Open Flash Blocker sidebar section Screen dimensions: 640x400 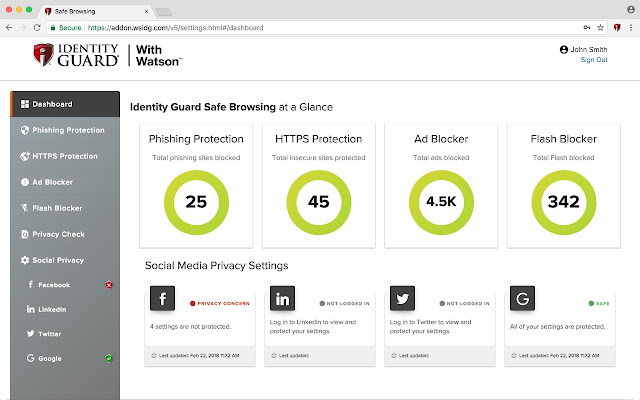click(56, 208)
